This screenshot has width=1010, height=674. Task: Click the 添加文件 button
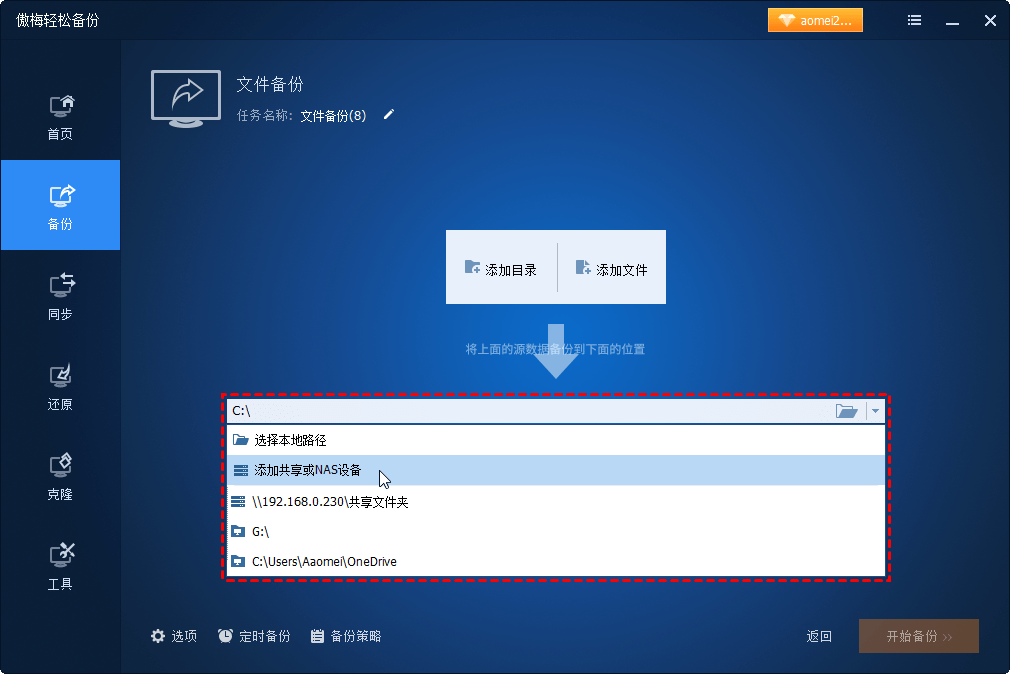(x=611, y=269)
